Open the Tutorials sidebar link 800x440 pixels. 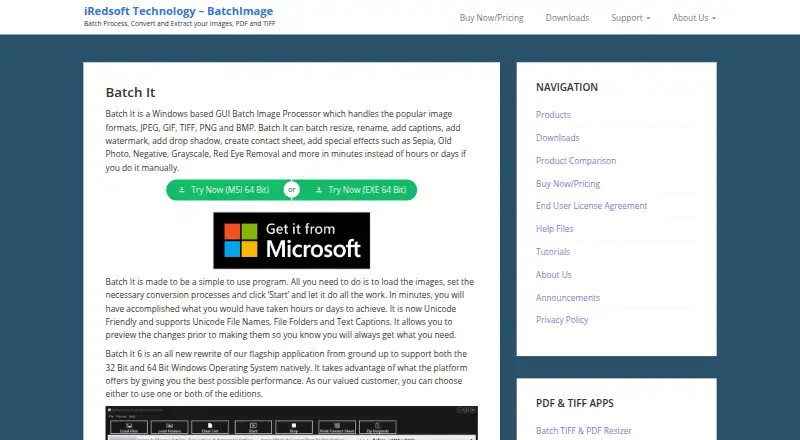pos(553,252)
